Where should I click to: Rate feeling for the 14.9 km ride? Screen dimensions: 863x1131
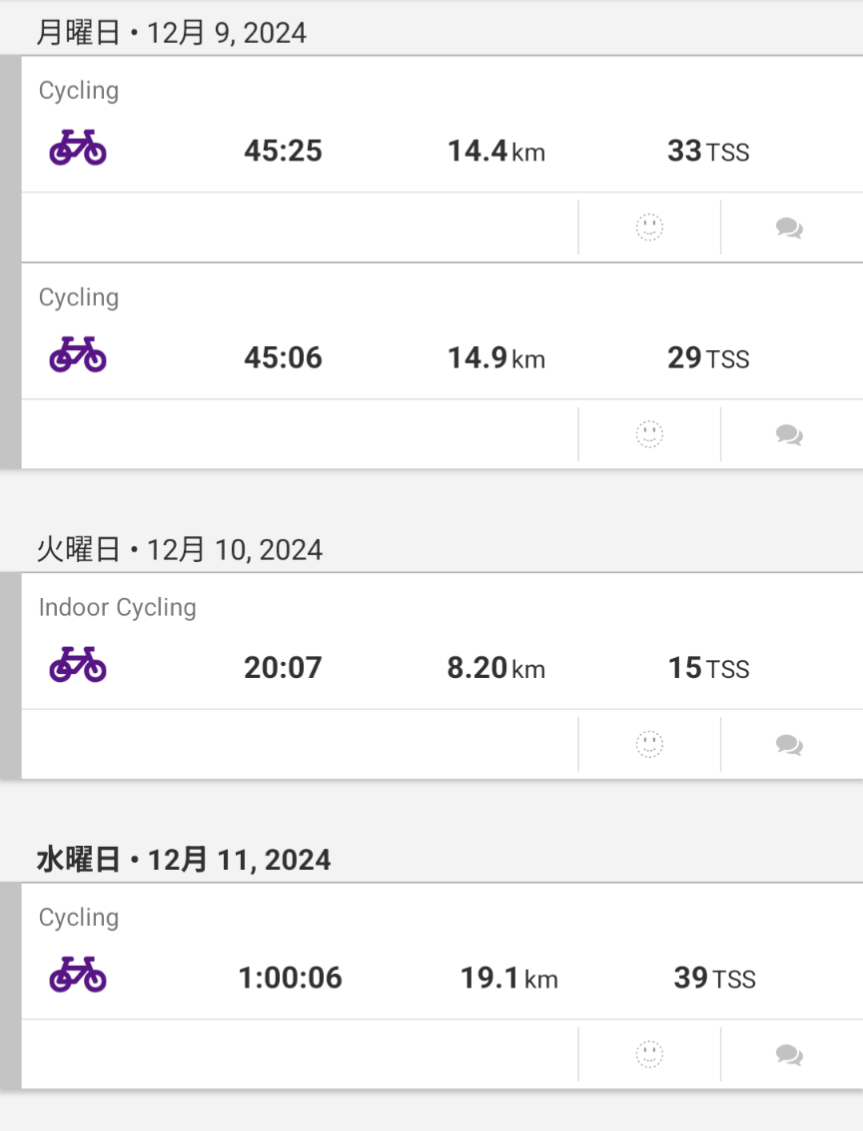650,435
